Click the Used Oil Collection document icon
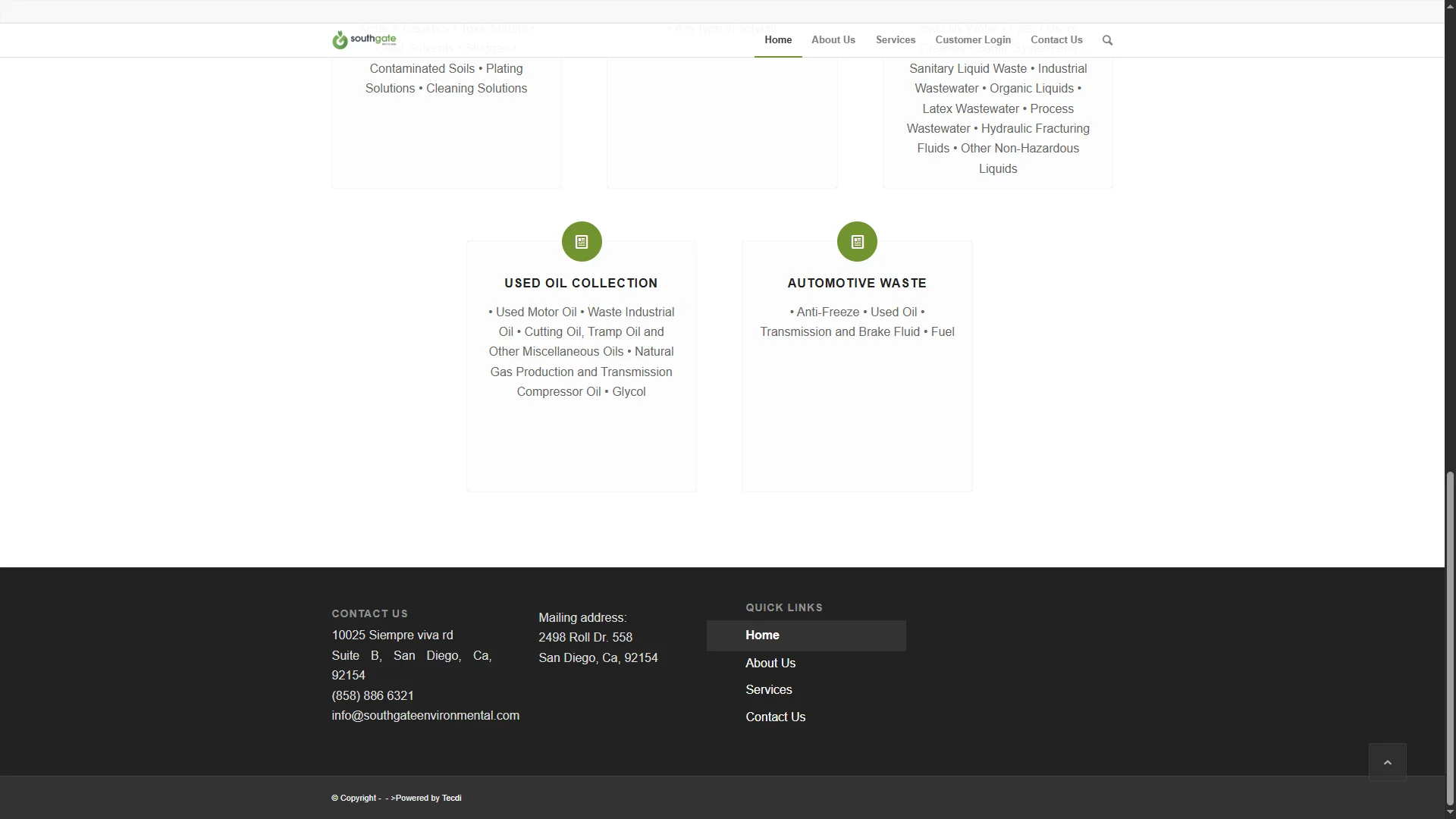 pos(582,242)
